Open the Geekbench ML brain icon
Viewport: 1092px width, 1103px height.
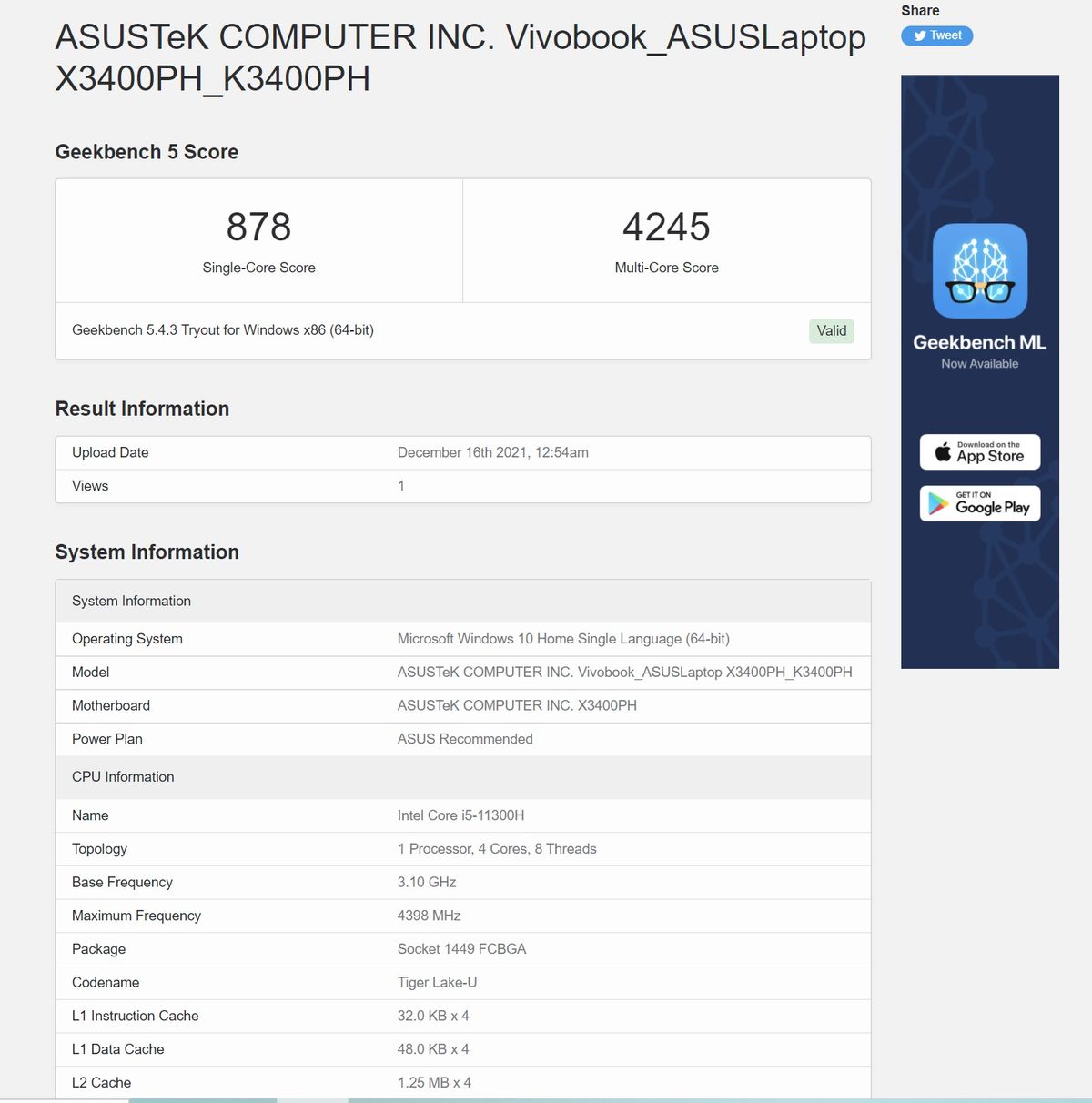pos(980,270)
